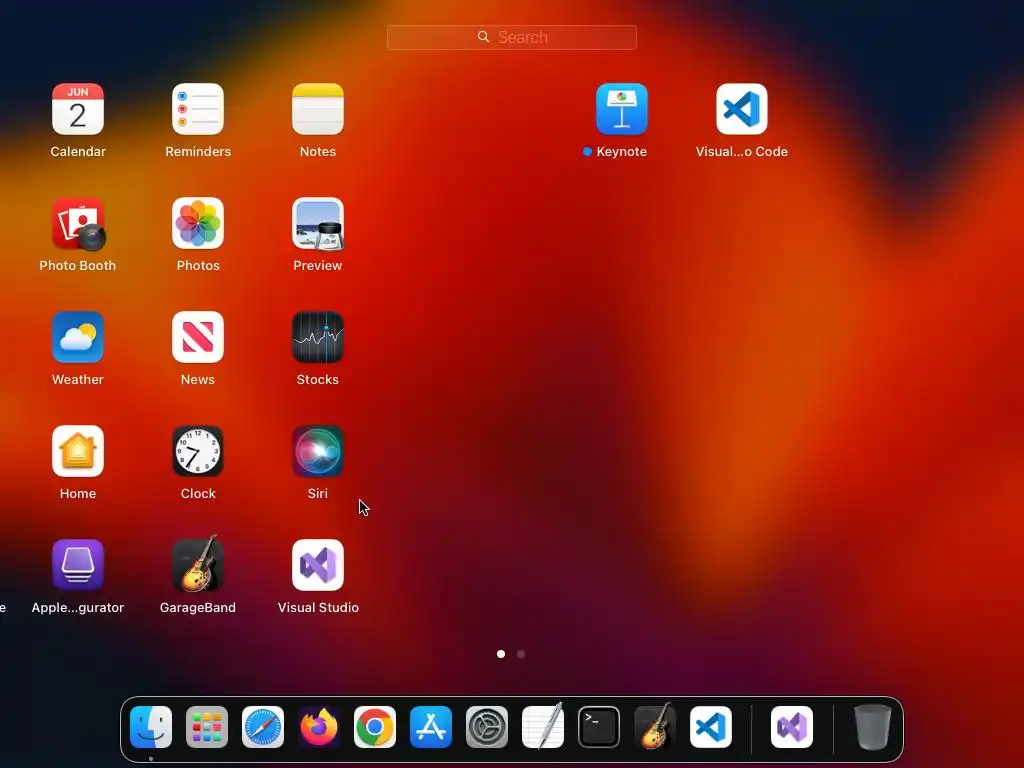Viewport: 1024px width, 768px height.
Task: Open Visual Studio in Launchpad grid
Action: tap(318, 565)
